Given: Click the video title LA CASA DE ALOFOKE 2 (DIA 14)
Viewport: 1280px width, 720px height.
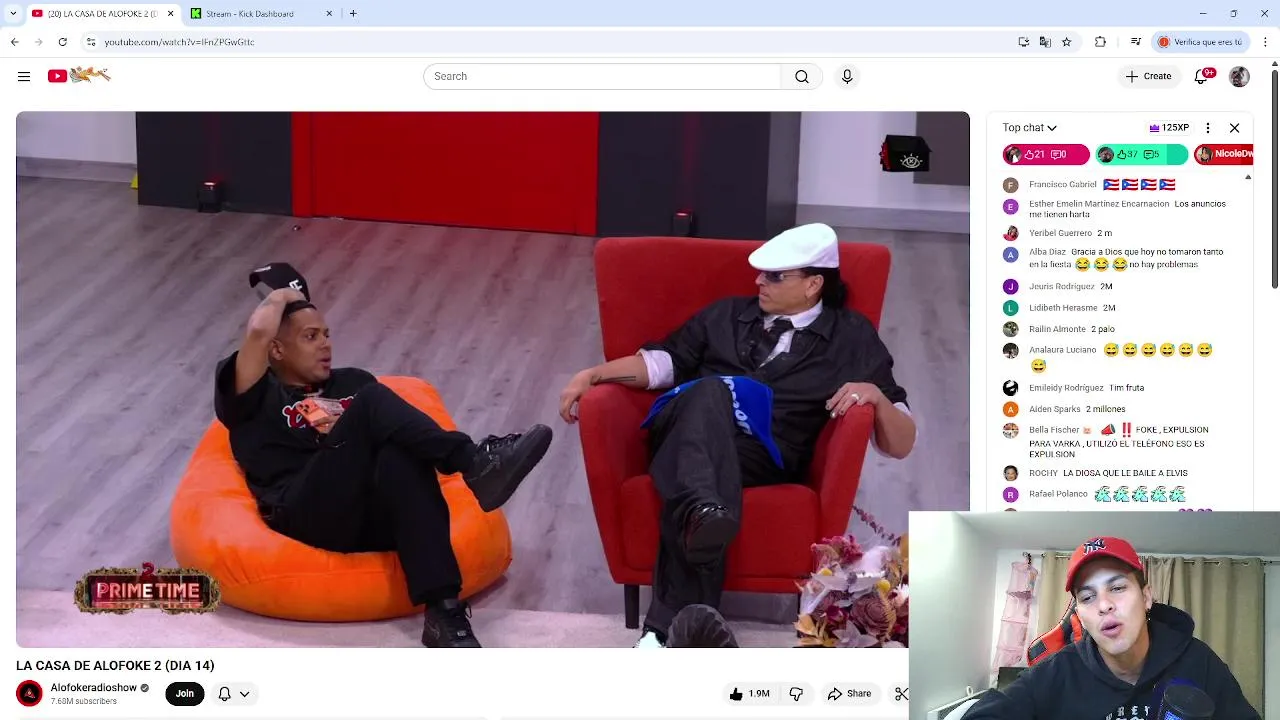Looking at the screenshot, I should [x=115, y=665].
